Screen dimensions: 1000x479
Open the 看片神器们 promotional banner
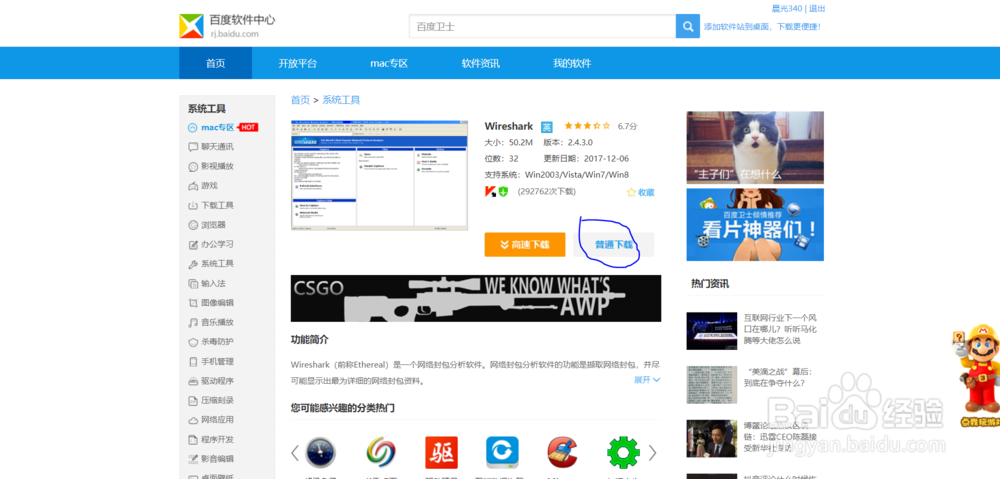tap(755, 225)
